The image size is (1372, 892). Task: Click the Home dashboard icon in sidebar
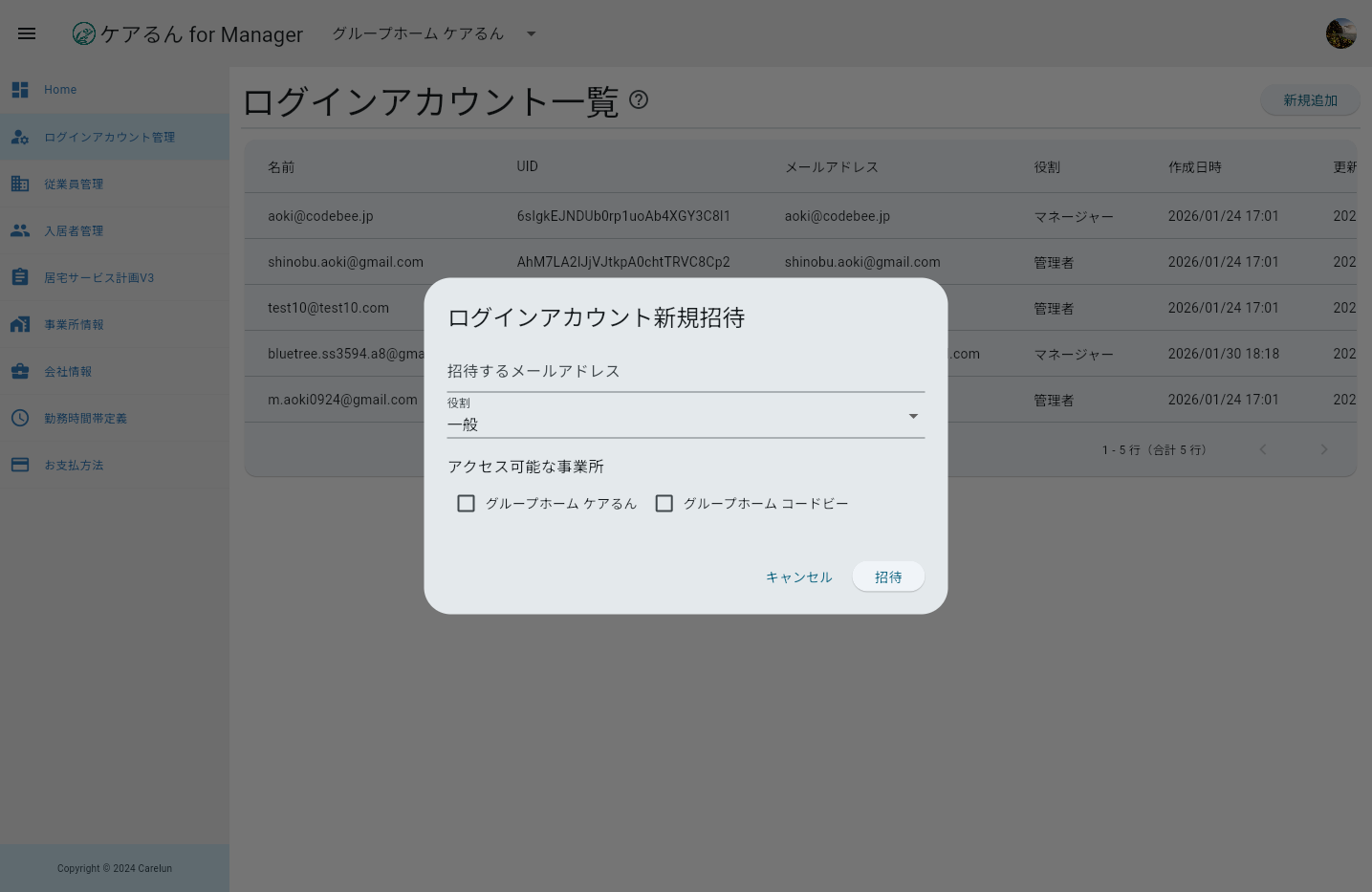20,89
